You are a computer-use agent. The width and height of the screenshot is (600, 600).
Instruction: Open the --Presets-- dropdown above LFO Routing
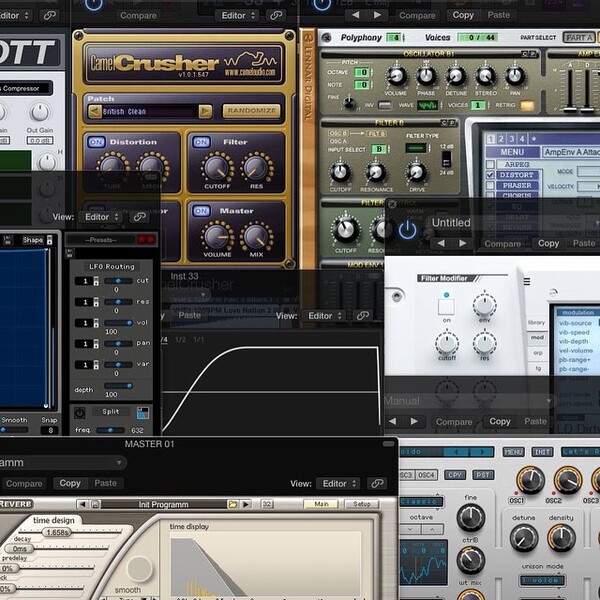click(102, 240)
